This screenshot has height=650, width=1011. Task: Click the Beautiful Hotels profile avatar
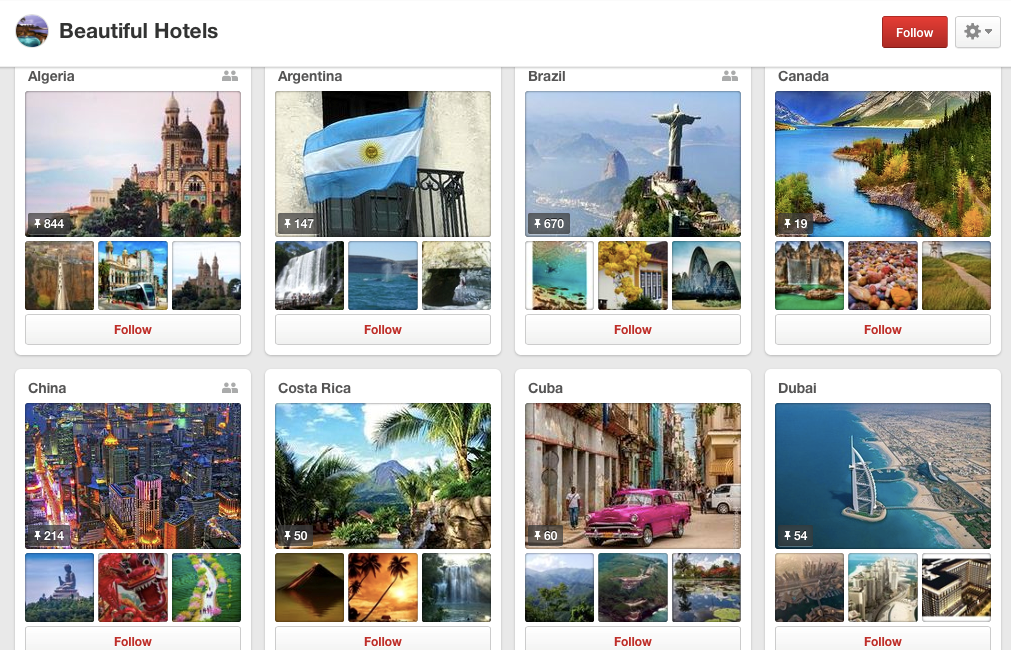click(x=32, y=31)
